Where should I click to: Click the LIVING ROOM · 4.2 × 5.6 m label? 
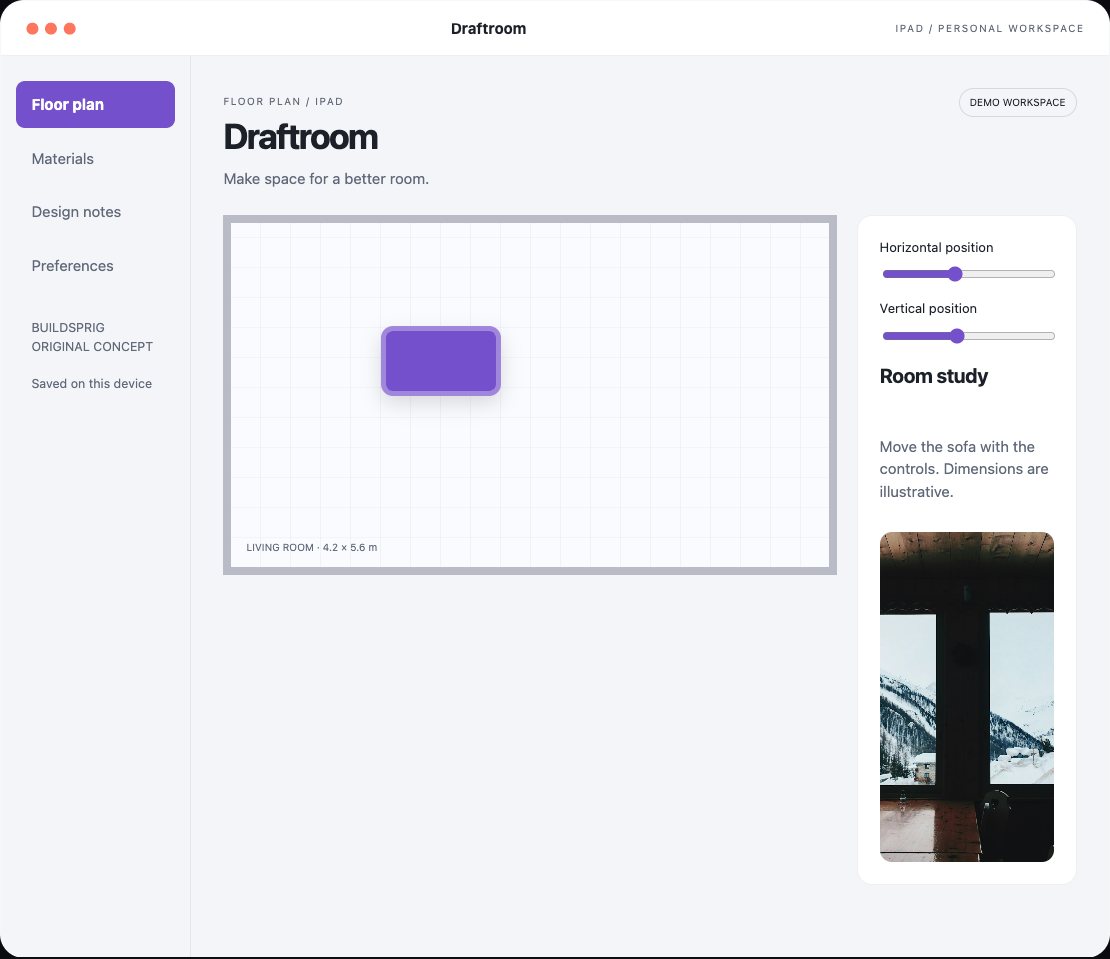(311, 547)
